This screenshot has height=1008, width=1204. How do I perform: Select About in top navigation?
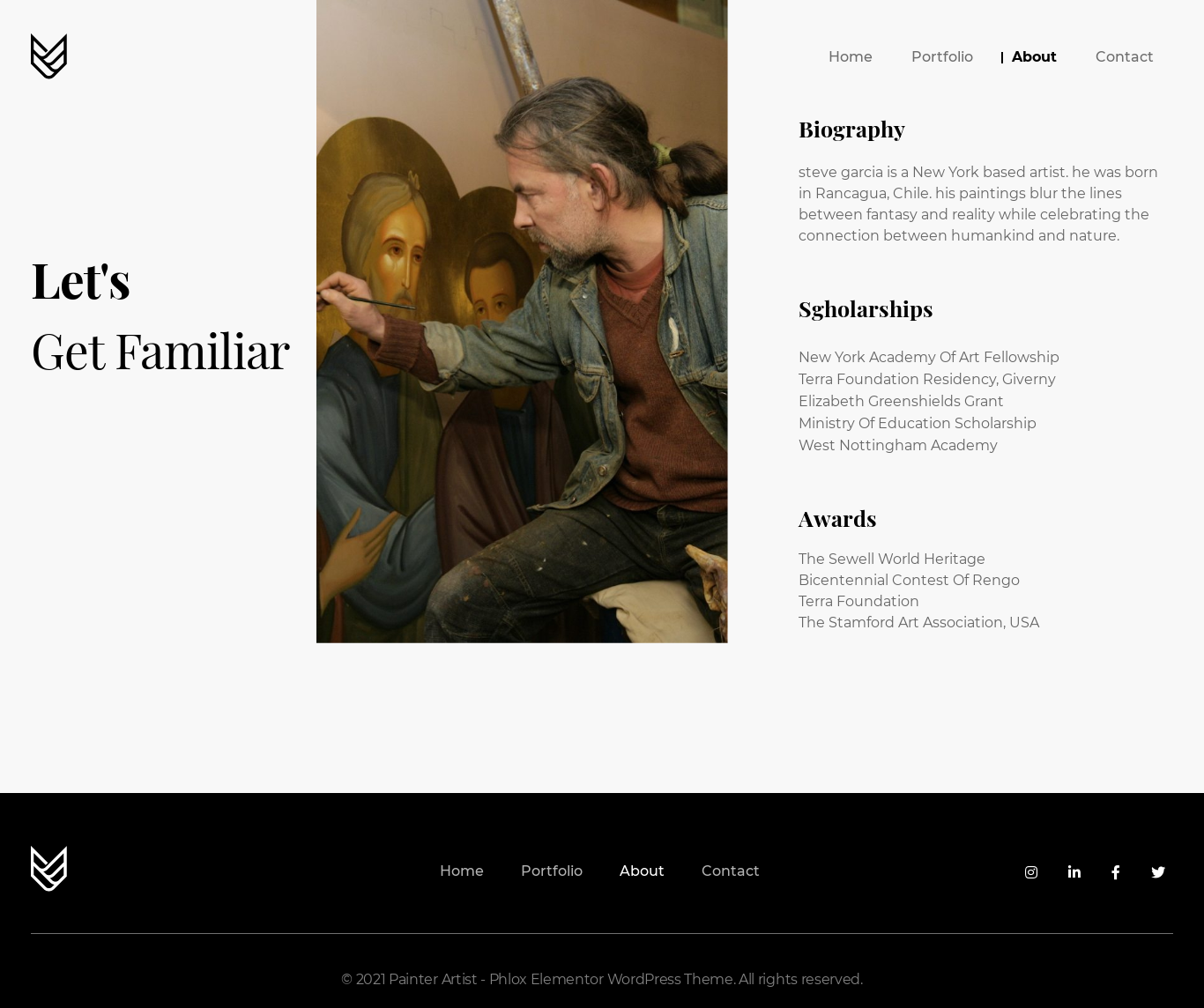[1034, 56]
